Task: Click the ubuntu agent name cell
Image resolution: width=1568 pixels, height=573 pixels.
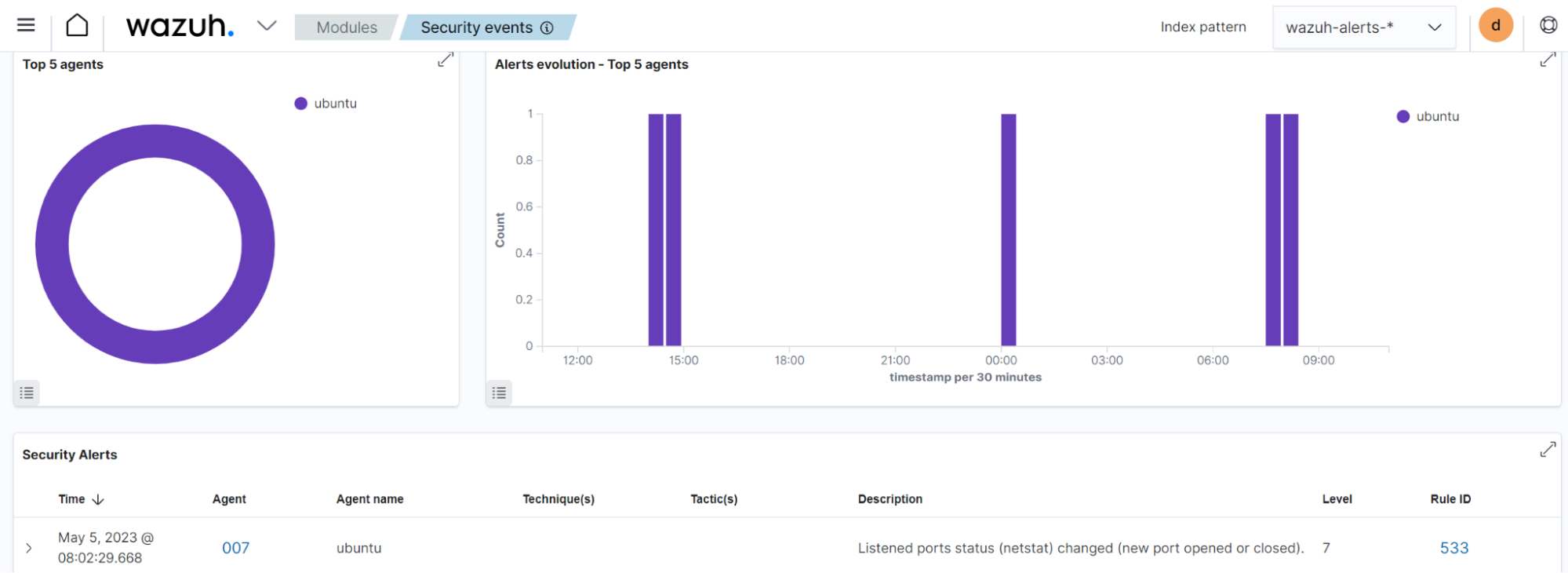Action: click(358, 548)
